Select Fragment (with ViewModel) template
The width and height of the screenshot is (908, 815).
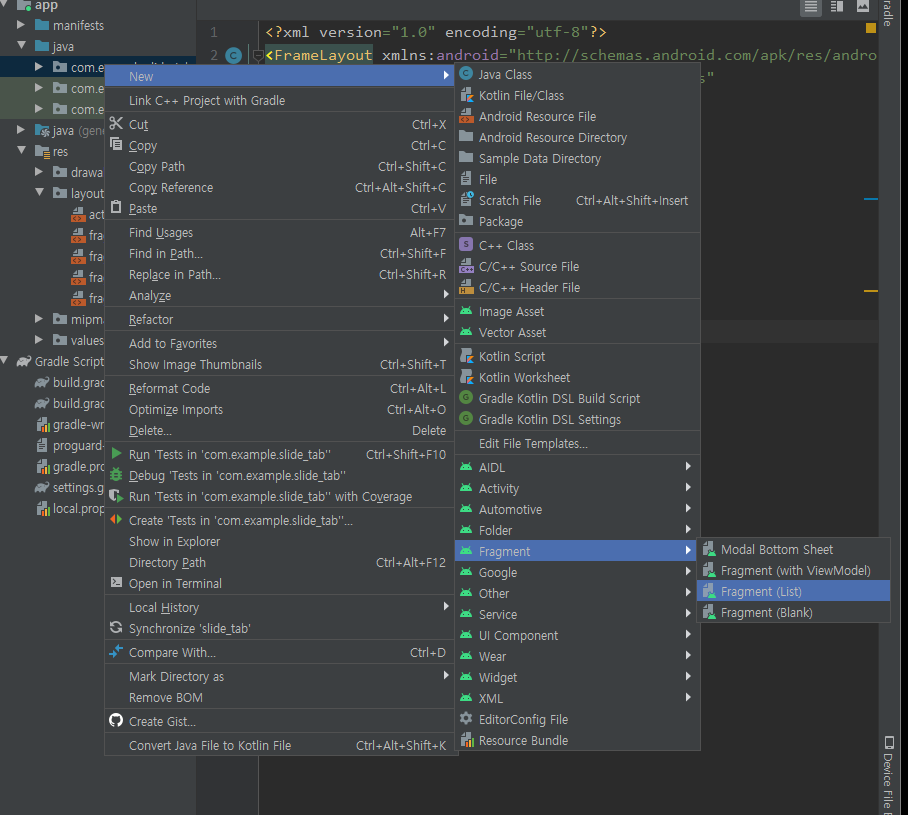click(x=793, y=571)
